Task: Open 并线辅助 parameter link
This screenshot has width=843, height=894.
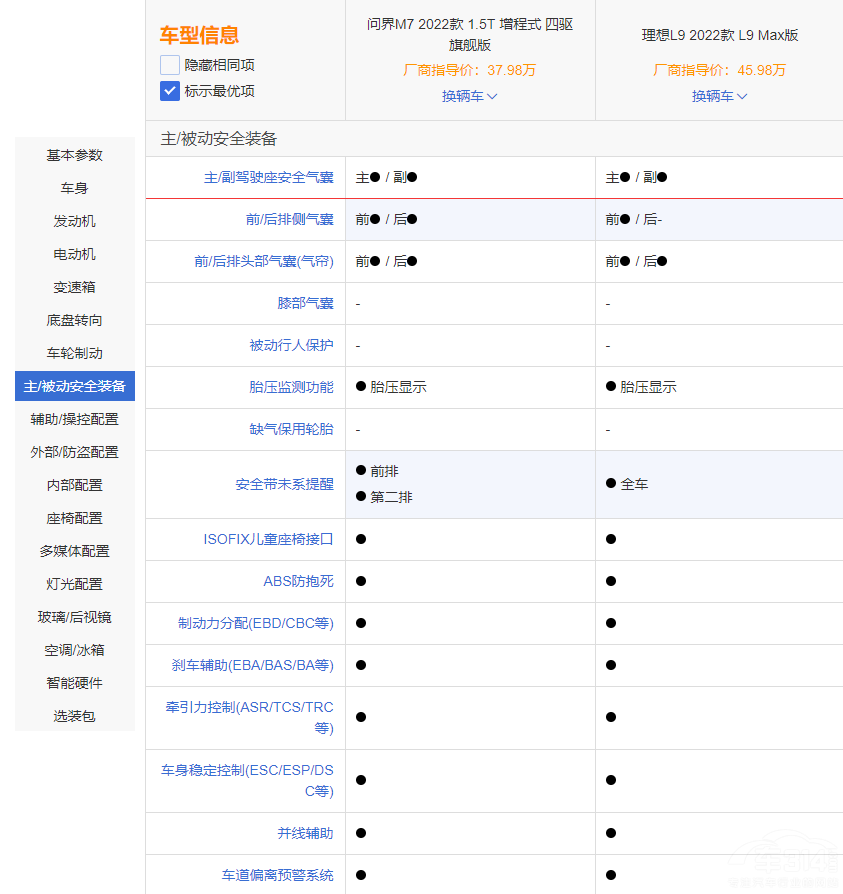Action: 305,833
